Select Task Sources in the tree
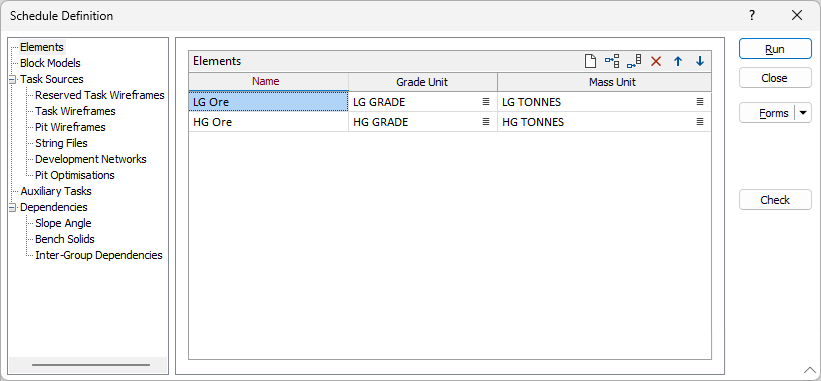 (51, 80)
